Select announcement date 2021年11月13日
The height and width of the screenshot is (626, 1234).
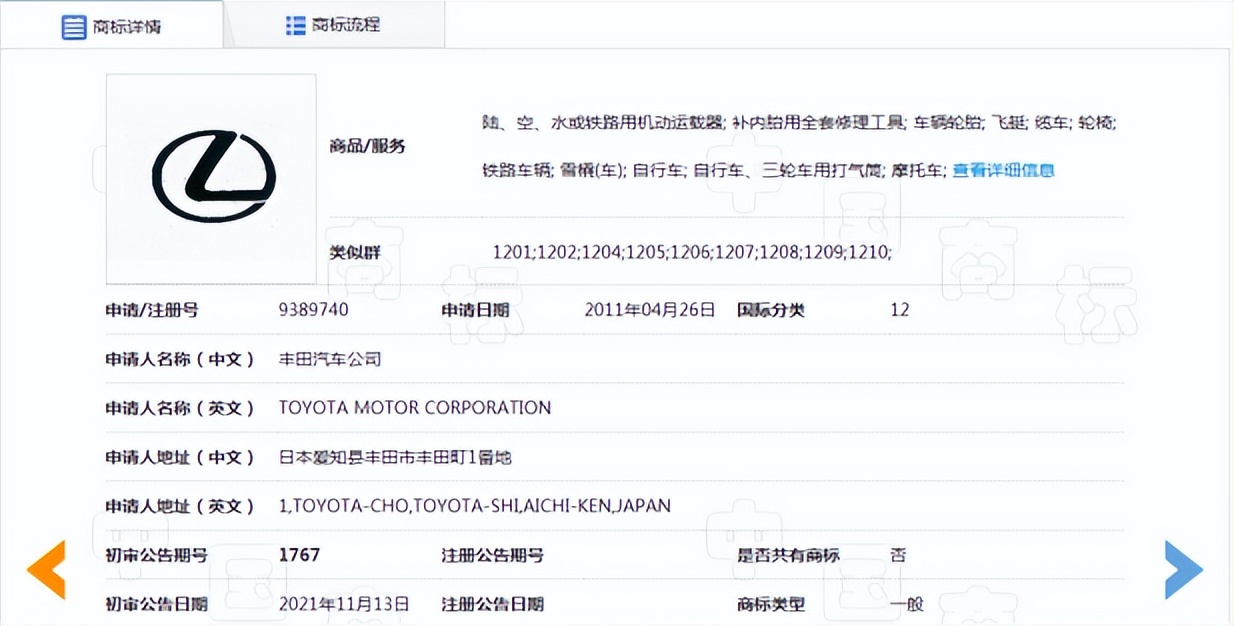[344, 604]
